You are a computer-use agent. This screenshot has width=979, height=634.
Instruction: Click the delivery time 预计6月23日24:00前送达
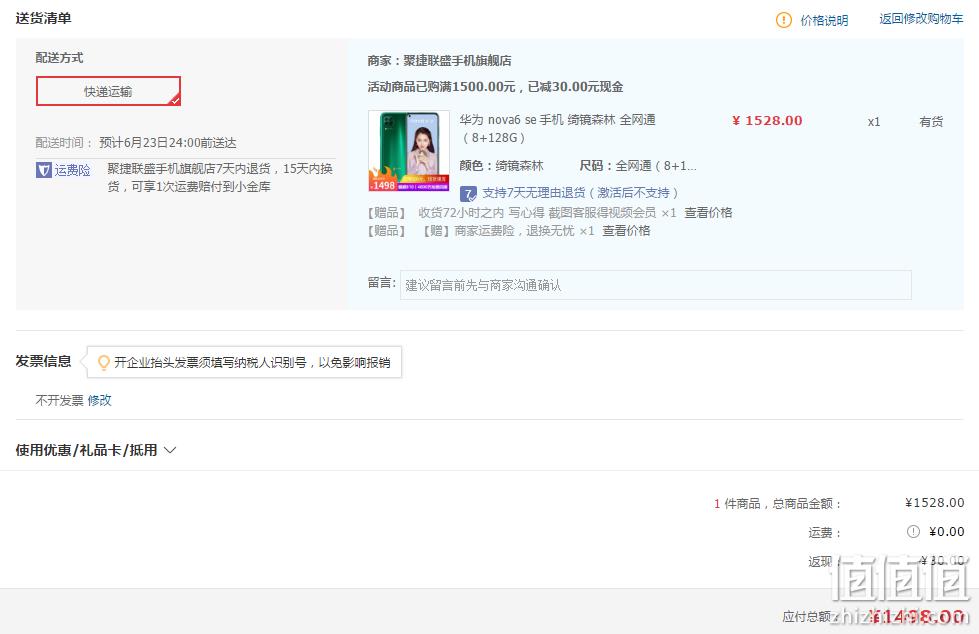point(168,142)
